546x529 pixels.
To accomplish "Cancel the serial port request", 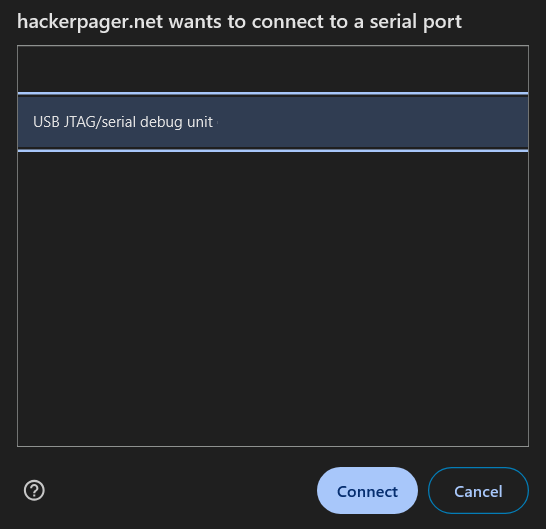I will [x=478, y=490].
